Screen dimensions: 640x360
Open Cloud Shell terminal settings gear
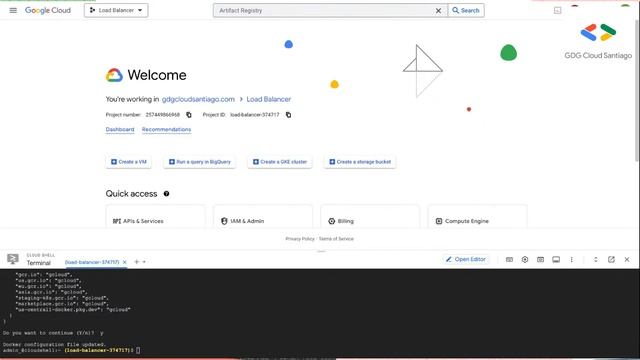[525, 259]
